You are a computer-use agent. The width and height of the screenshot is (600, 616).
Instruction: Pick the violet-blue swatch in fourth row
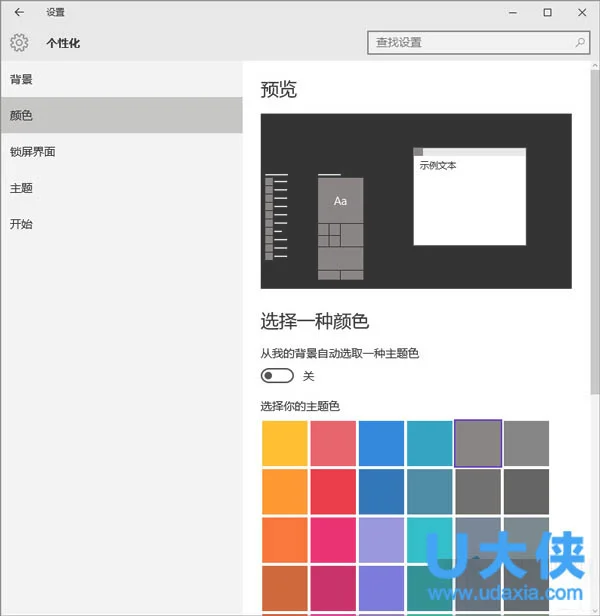click(x=381, y=588)
